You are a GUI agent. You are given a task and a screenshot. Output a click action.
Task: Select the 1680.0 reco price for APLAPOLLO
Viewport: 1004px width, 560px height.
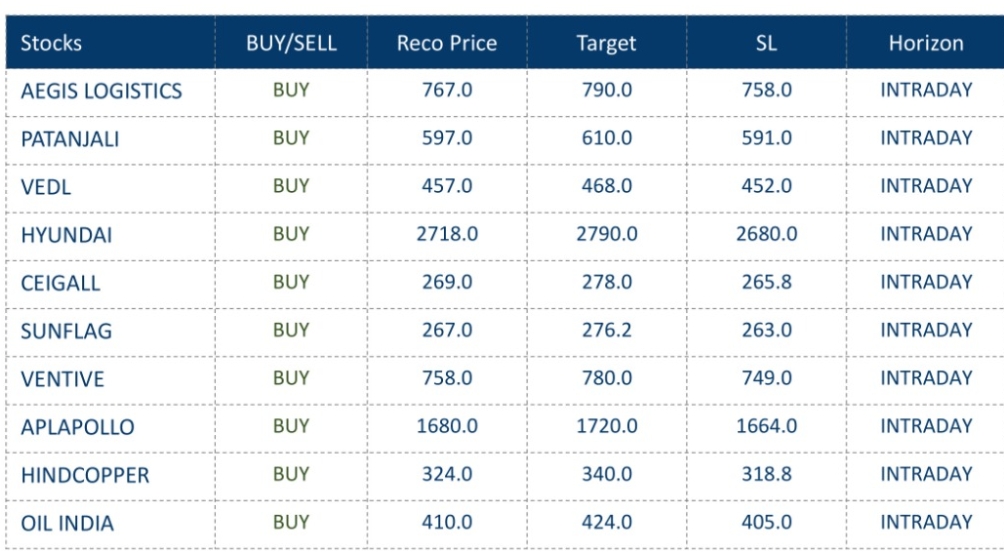tap(447, 427)
